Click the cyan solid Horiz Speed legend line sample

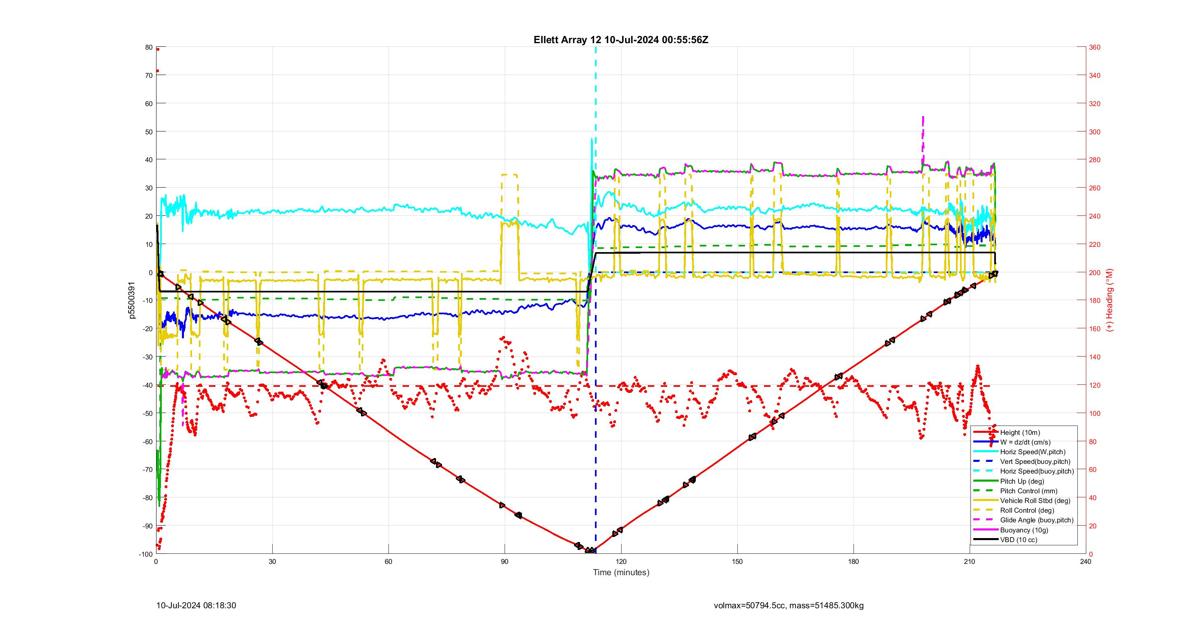pos(985,451)
